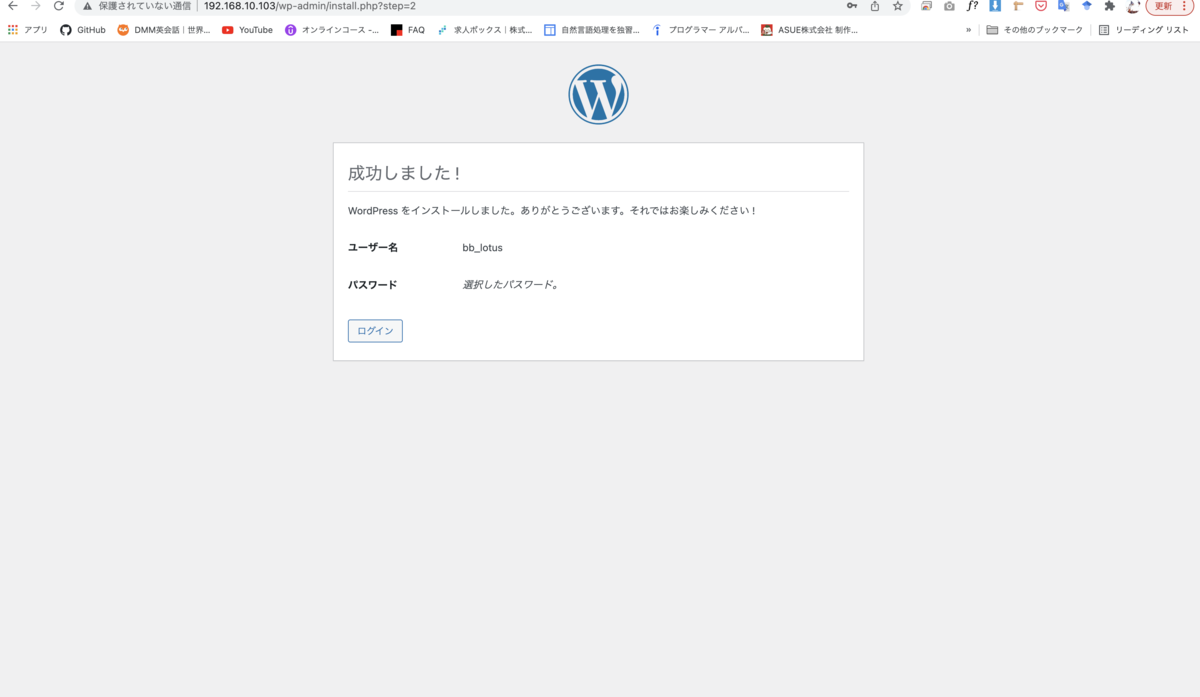Click the tan hammer-shaped extension icon

[1018, 6]
